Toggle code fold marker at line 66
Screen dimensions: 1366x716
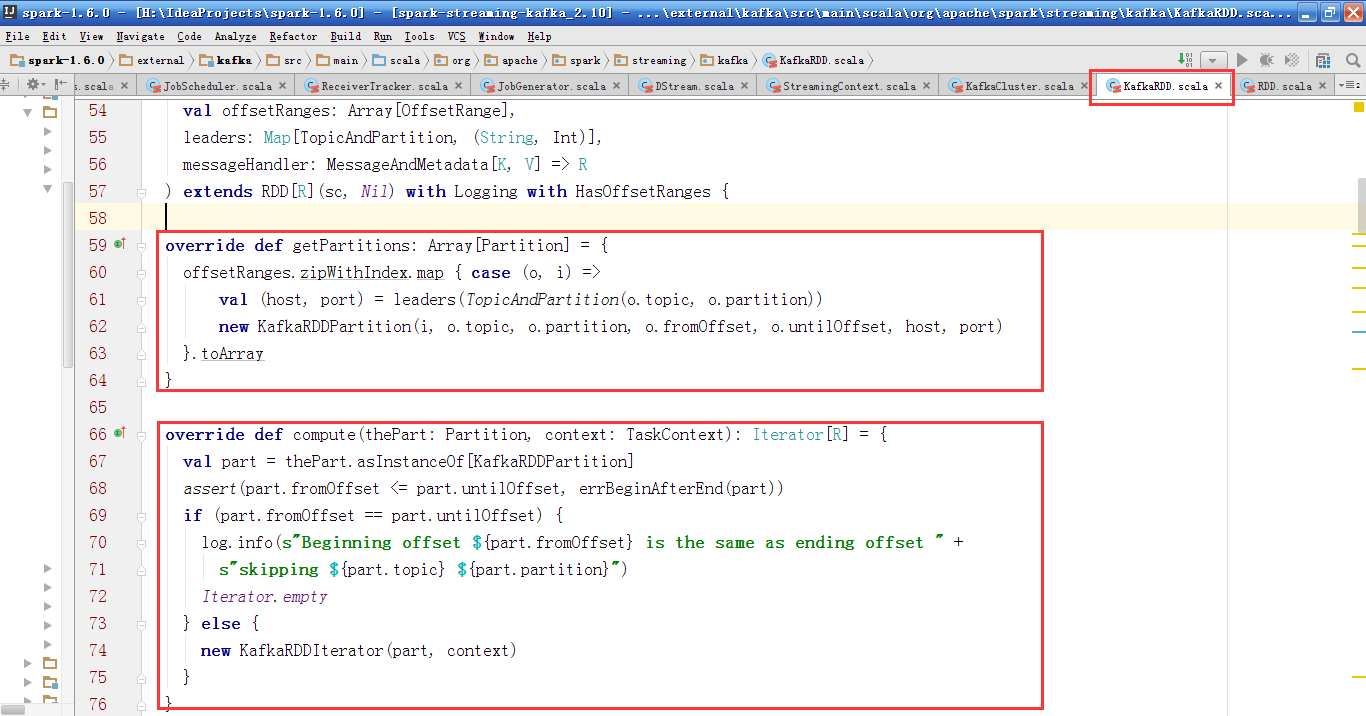[x=142, y=434]
